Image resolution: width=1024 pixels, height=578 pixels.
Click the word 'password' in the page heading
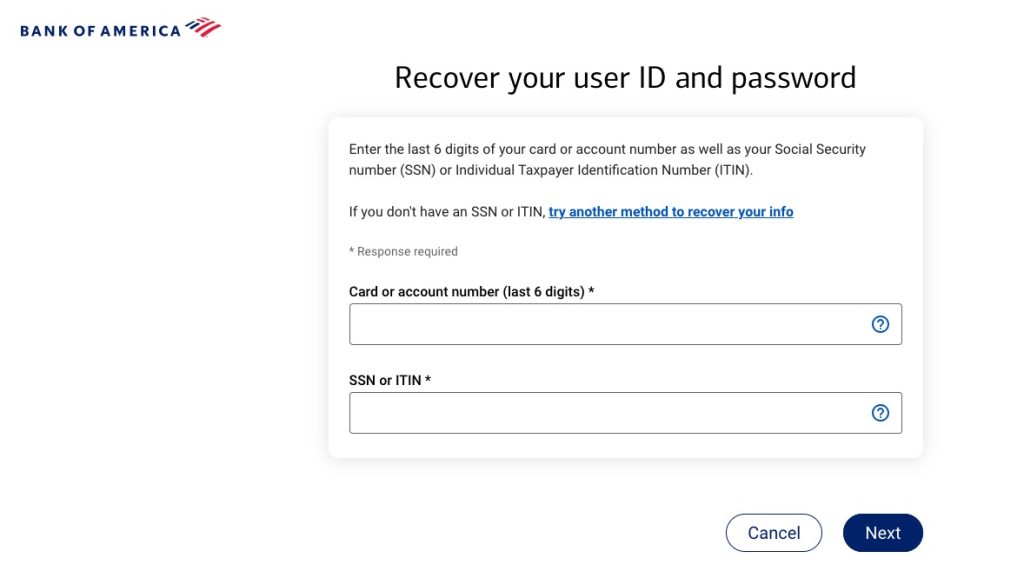coord(794,78)
